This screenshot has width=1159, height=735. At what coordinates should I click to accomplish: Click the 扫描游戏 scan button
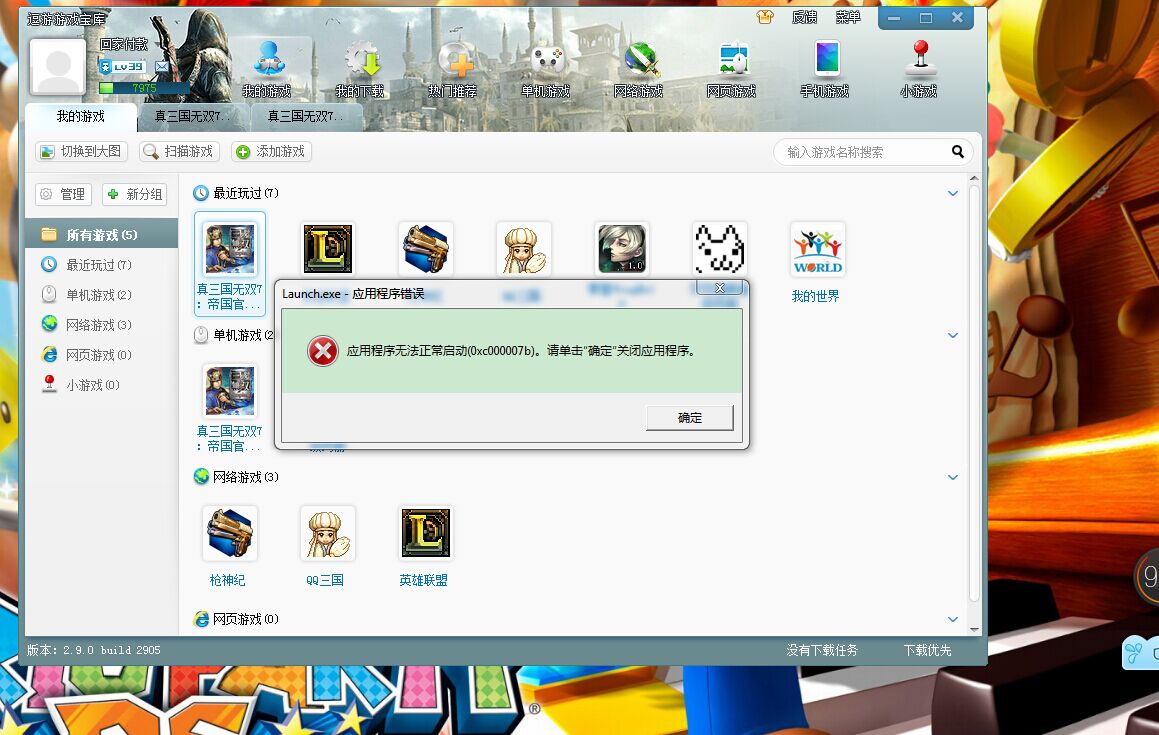point(180,152)
